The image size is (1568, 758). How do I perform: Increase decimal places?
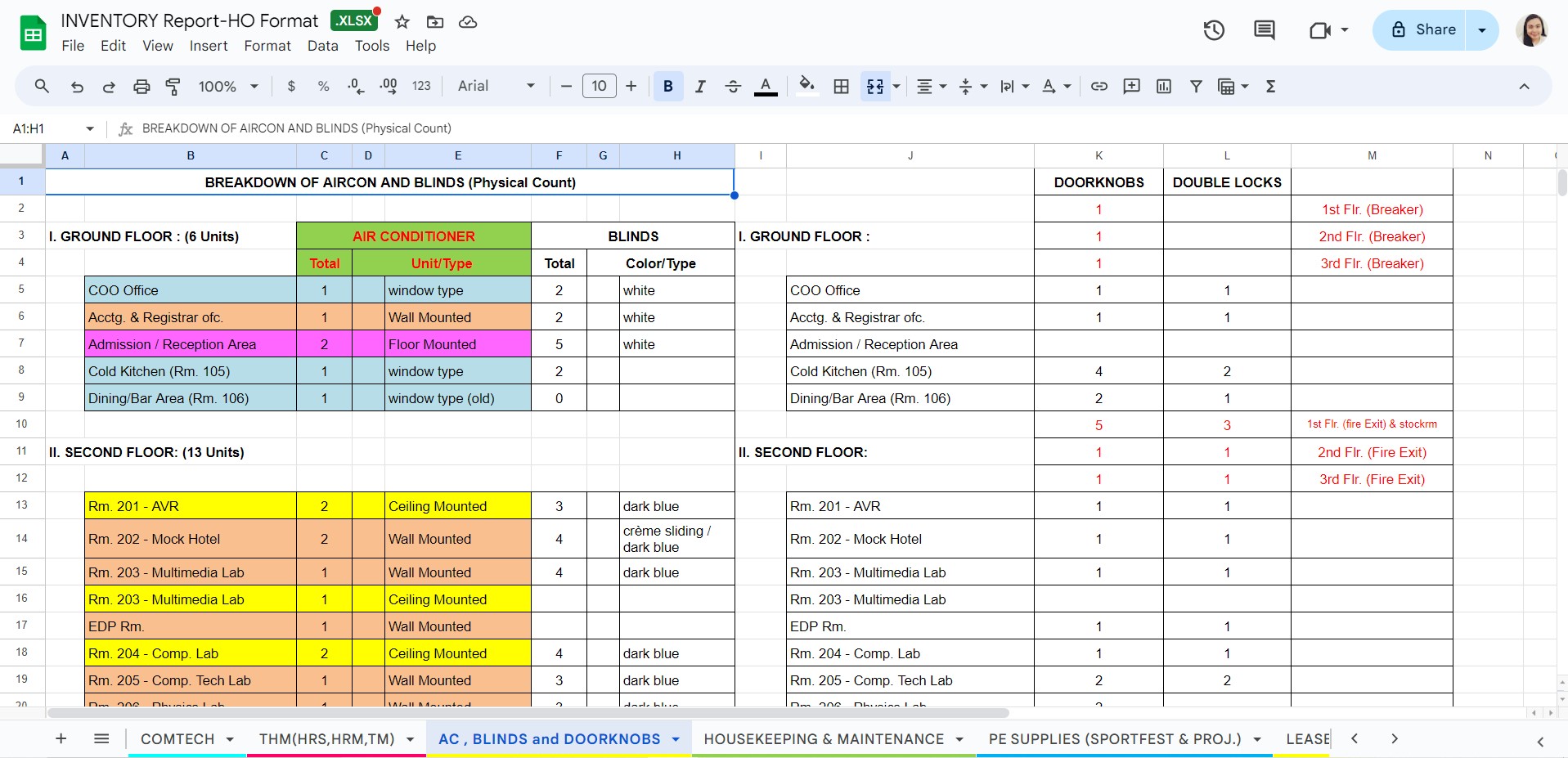[389, 86]
